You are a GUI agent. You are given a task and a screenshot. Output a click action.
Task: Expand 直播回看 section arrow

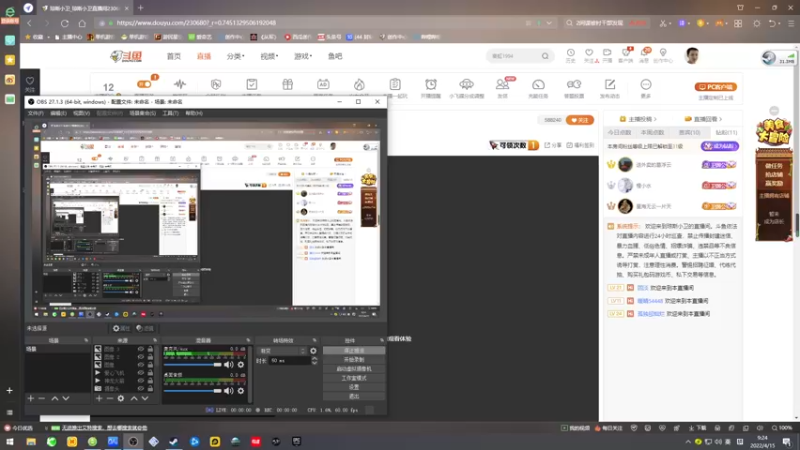tap(720, 119)
